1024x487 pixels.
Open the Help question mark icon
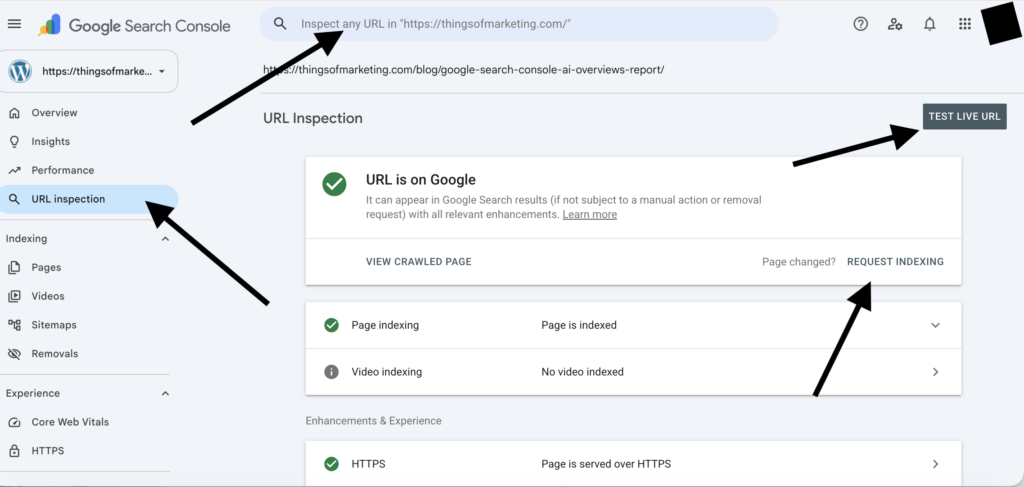coord(861,24)
